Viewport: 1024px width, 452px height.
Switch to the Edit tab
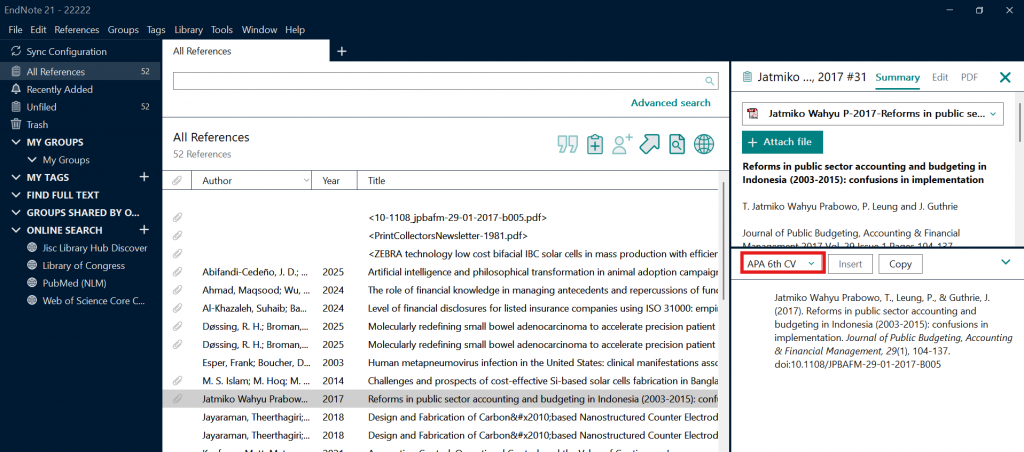940,77
